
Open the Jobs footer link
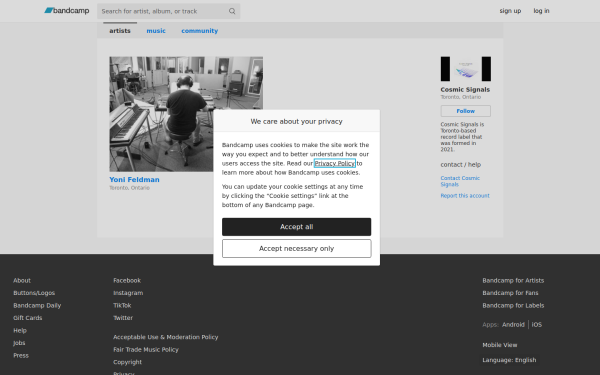click(x=19, y=343)
